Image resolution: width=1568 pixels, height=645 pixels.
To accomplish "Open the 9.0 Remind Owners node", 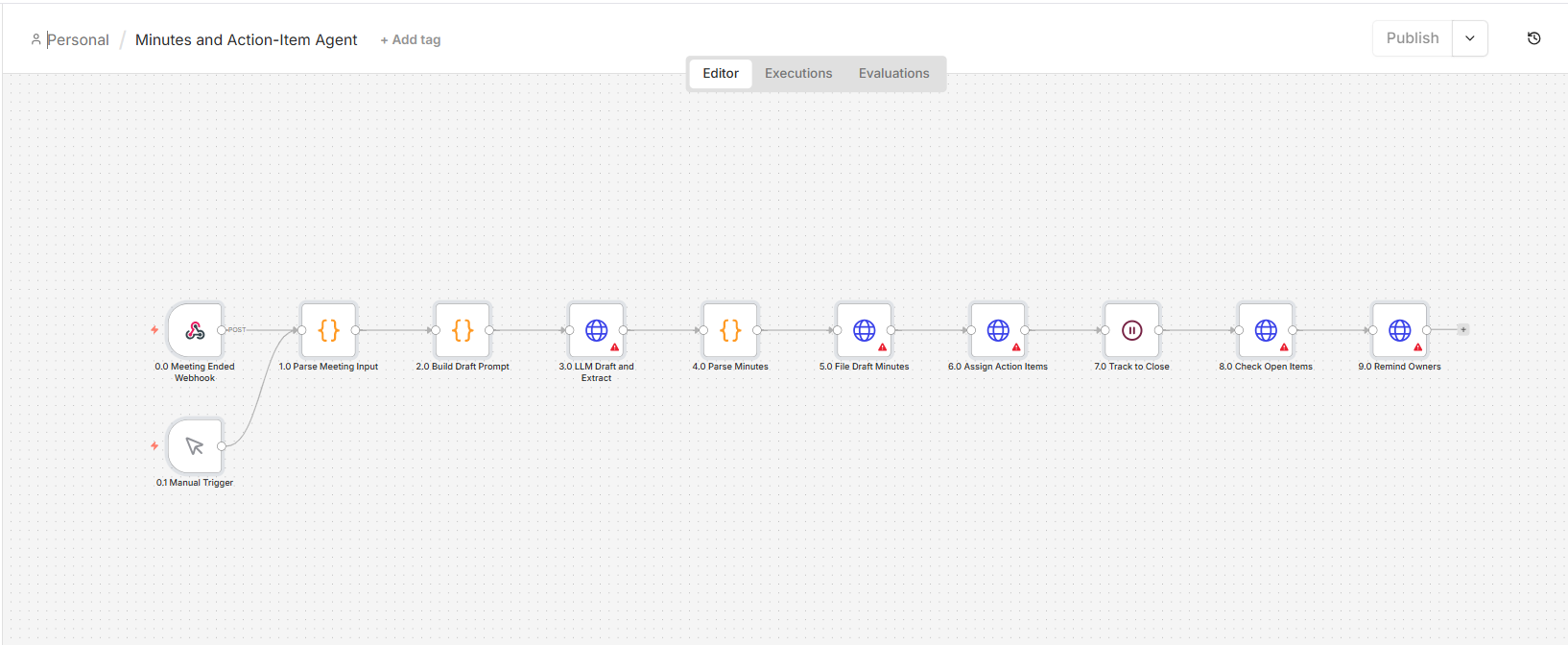I will [x=1399, y=330].
